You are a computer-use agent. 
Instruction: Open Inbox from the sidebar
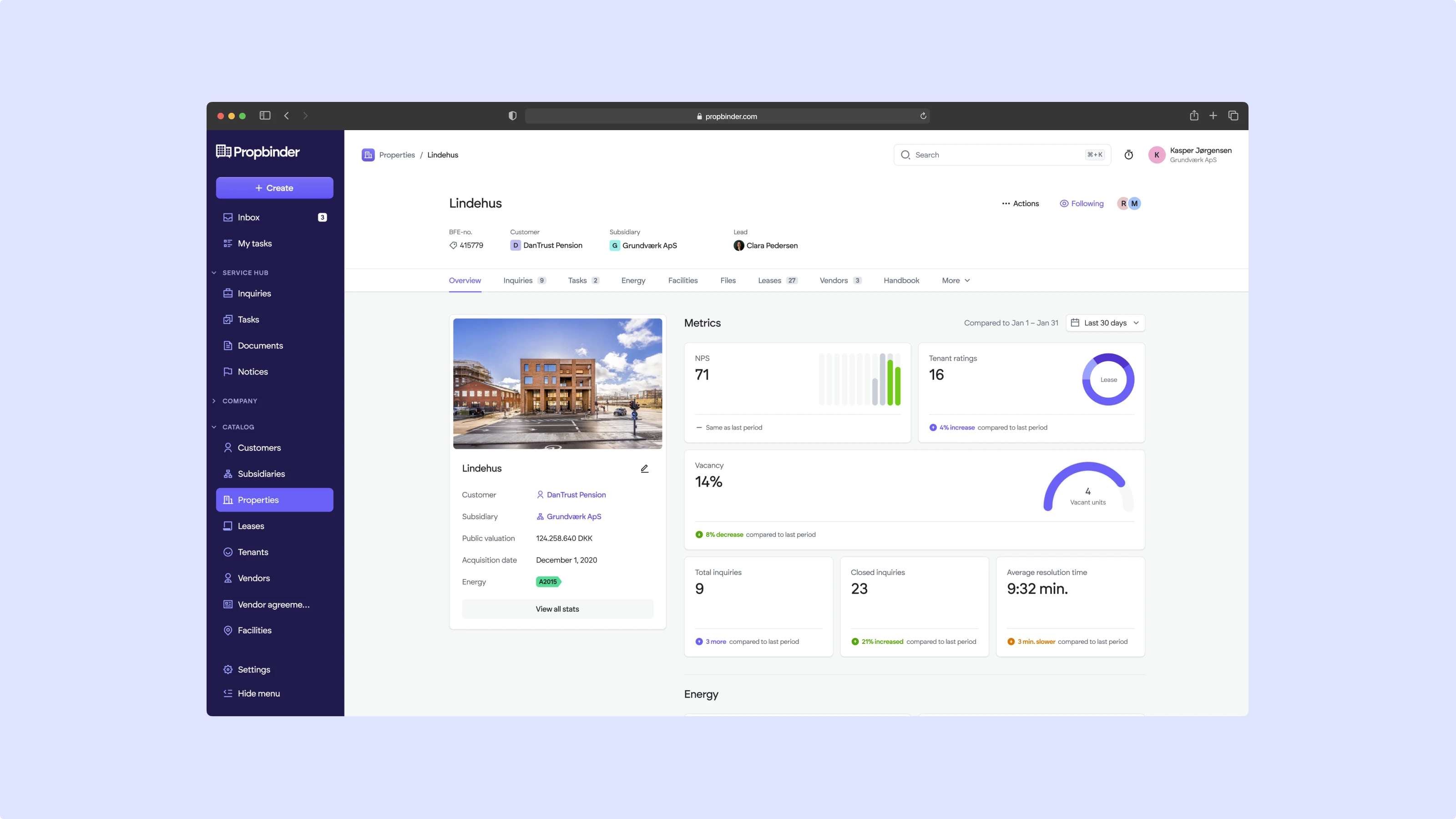(249, 217)
